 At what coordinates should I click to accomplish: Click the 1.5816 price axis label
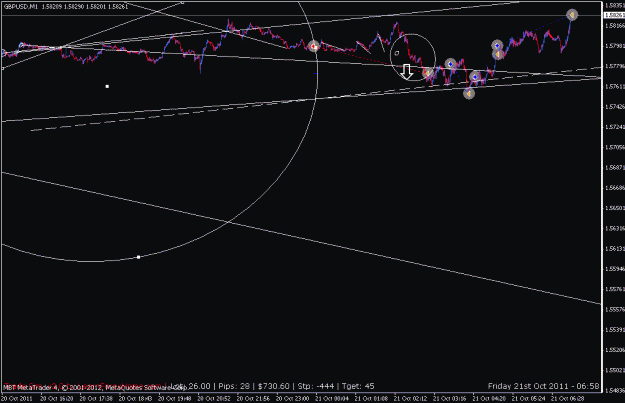pos(615,26)
